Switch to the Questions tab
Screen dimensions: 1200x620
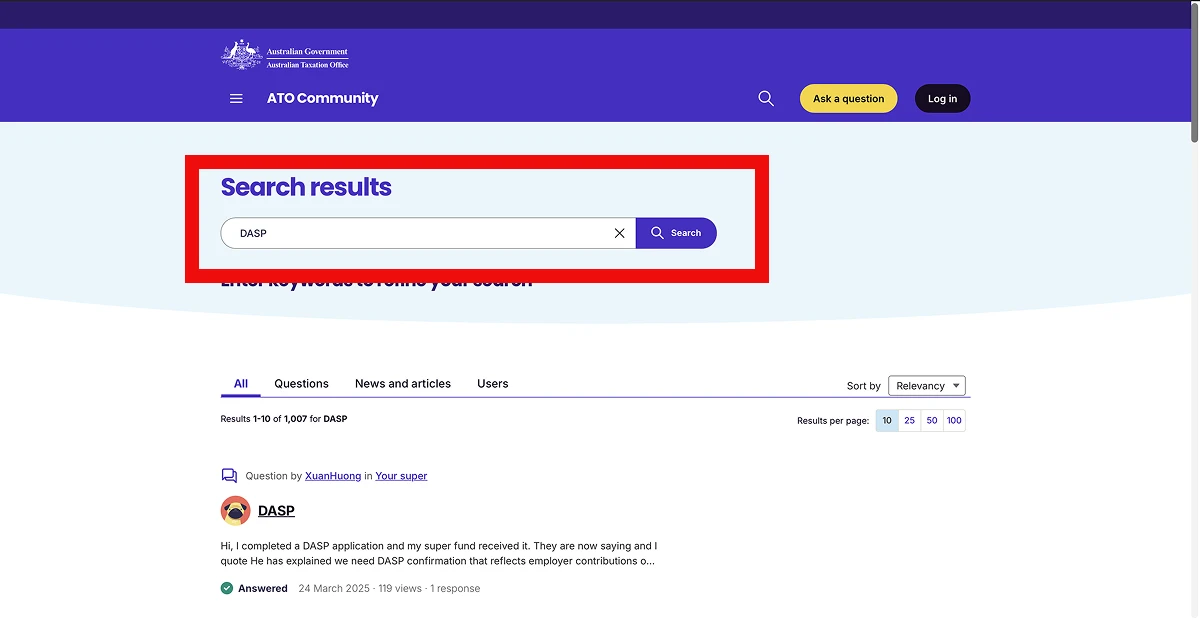coord(301,384)
